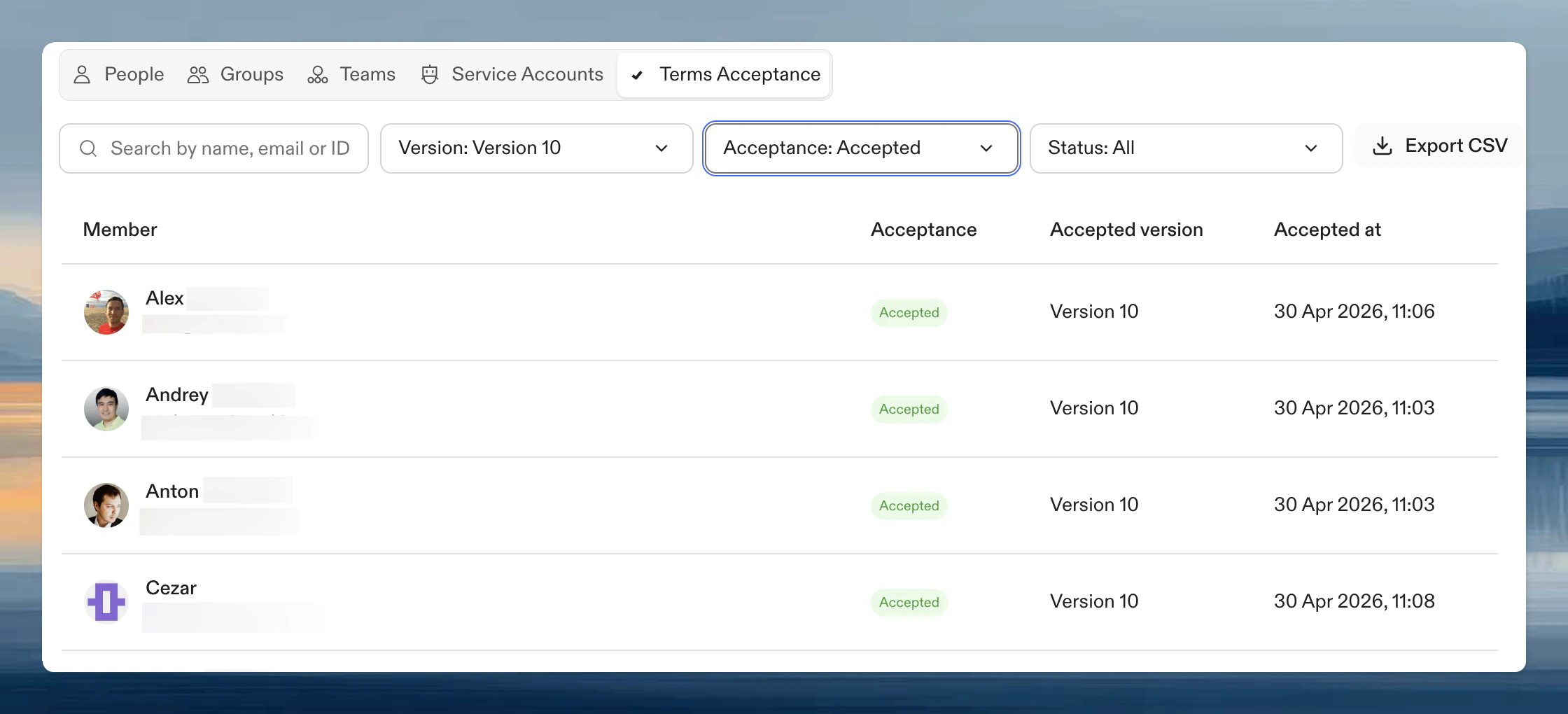The width and height of the screenshot is (1568, 714).
Task: Select the Accepted badge on Andrey's row
Action: 909,409
